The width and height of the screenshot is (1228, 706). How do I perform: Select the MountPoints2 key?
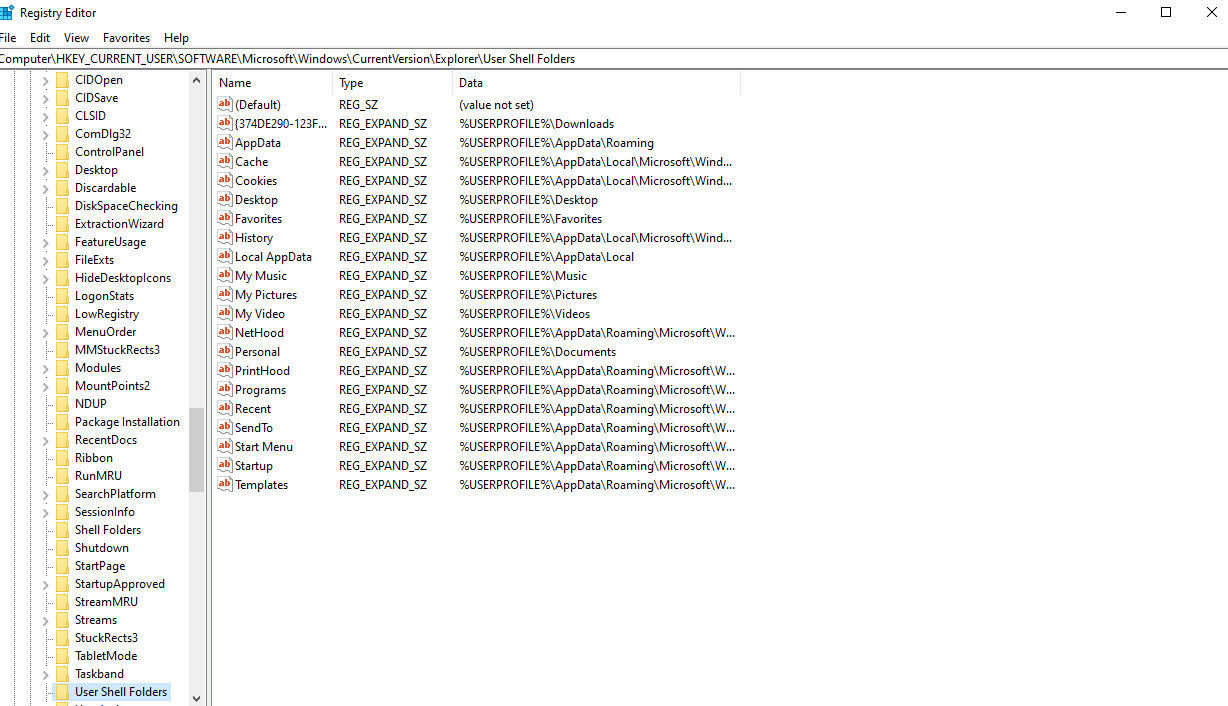tap(112, 386)
